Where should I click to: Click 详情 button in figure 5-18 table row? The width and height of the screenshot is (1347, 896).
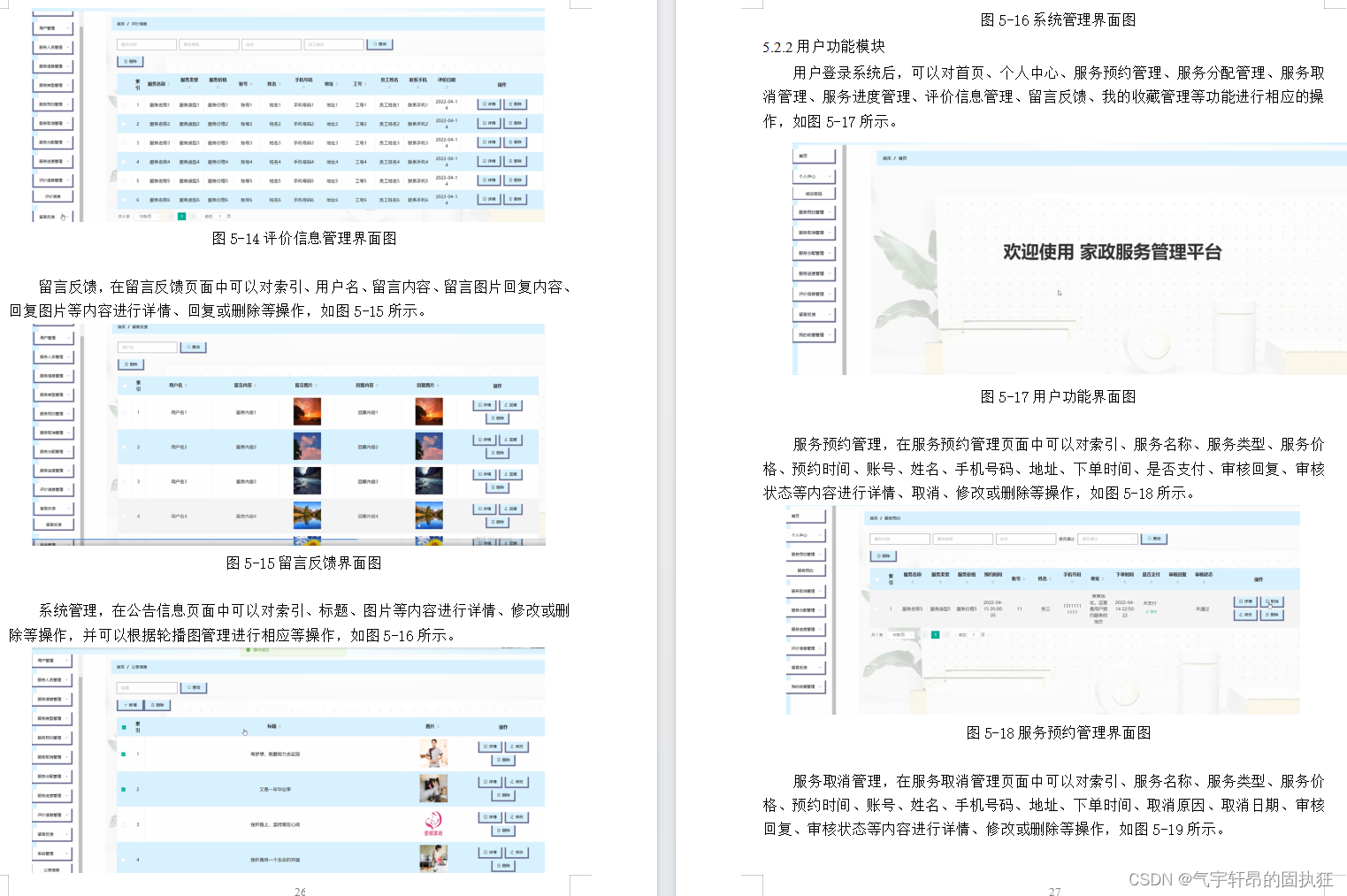pyautogui.click(x=1245, y=601)
